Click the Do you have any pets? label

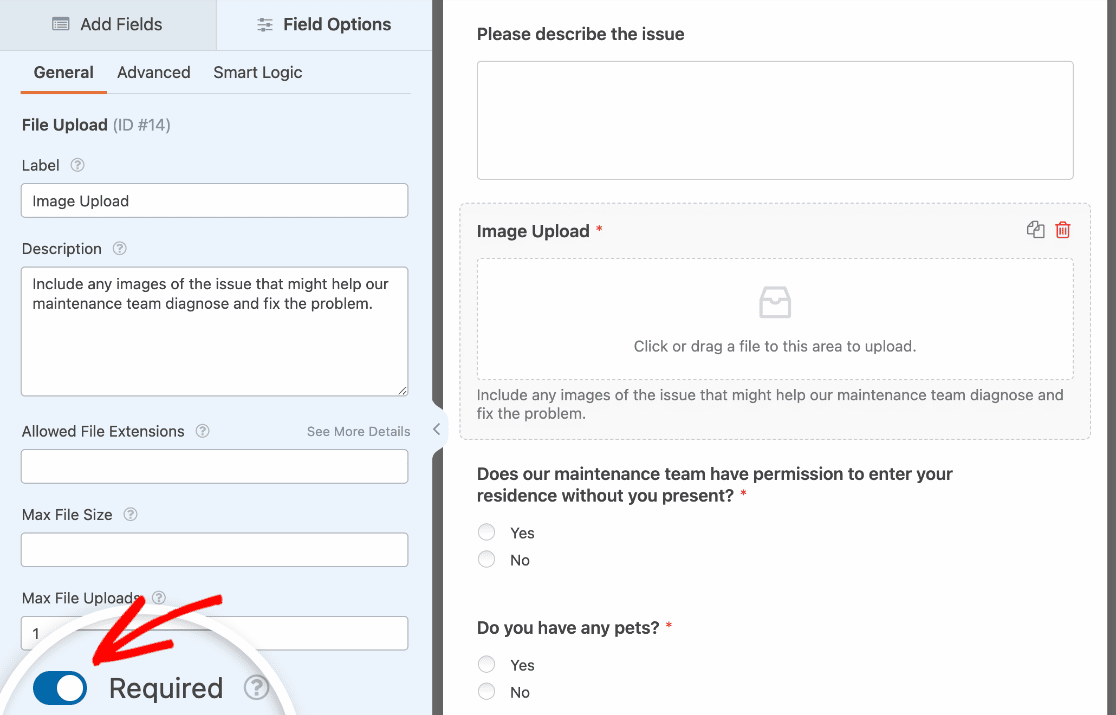pos(568,628)
